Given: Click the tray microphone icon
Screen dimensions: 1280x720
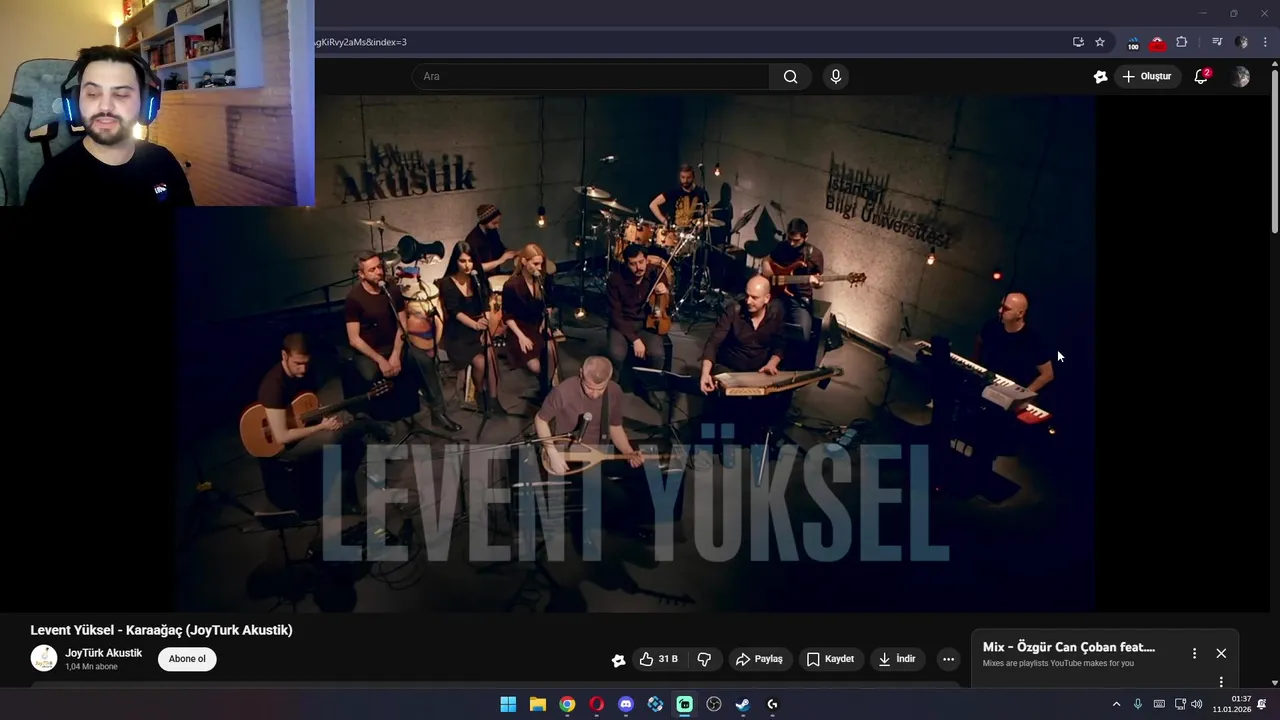Looking at the screenshot, I should [x=1138, y=704].
